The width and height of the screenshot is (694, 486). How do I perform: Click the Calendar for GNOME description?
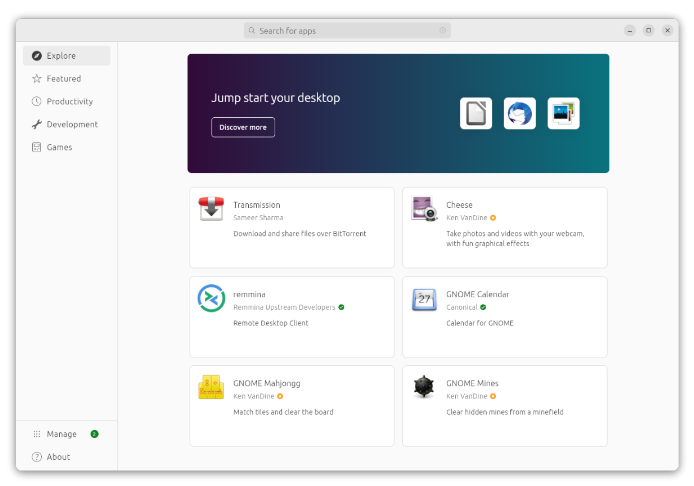pyautogui.click(x=480, y=323)
